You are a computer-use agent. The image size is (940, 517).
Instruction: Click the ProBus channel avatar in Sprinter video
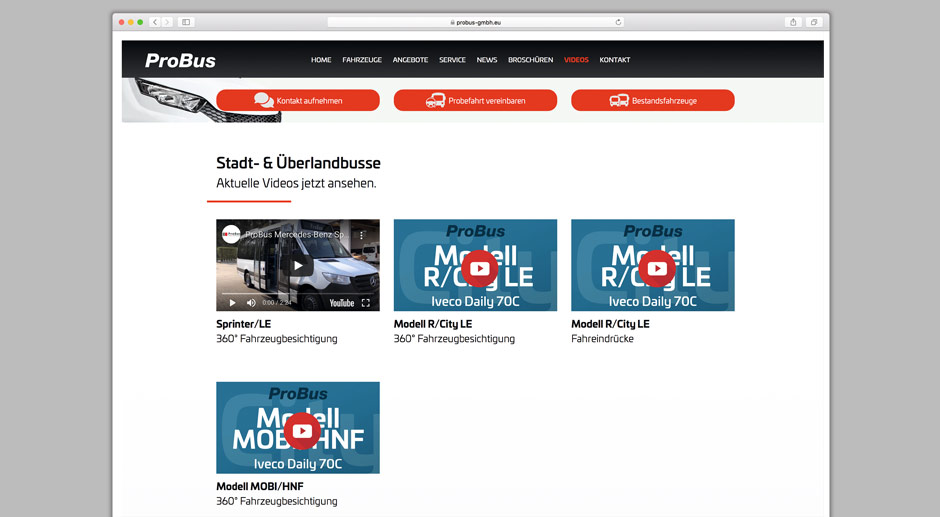tap(231, 235)
